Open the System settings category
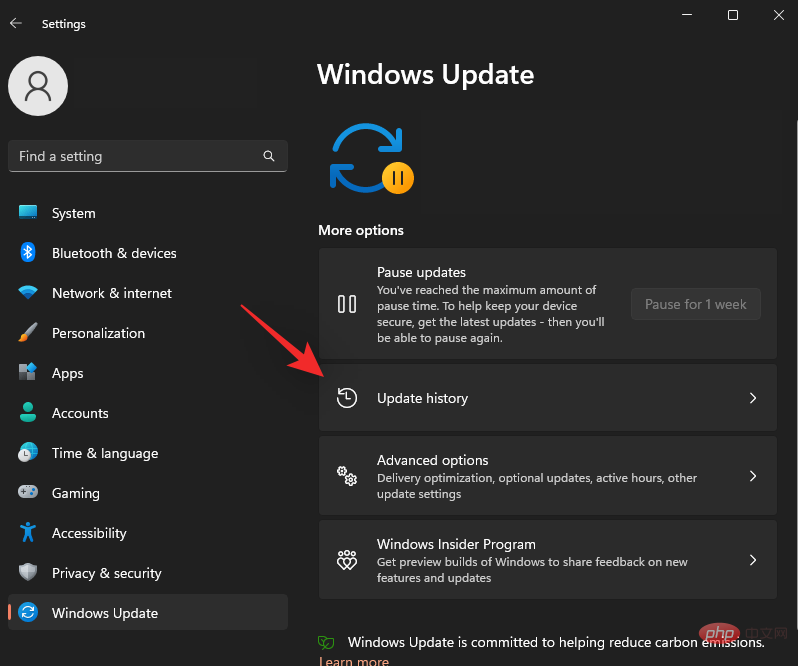Image resolution: width=798 pixels, height=666 pixels. click(x=74, y=213)
